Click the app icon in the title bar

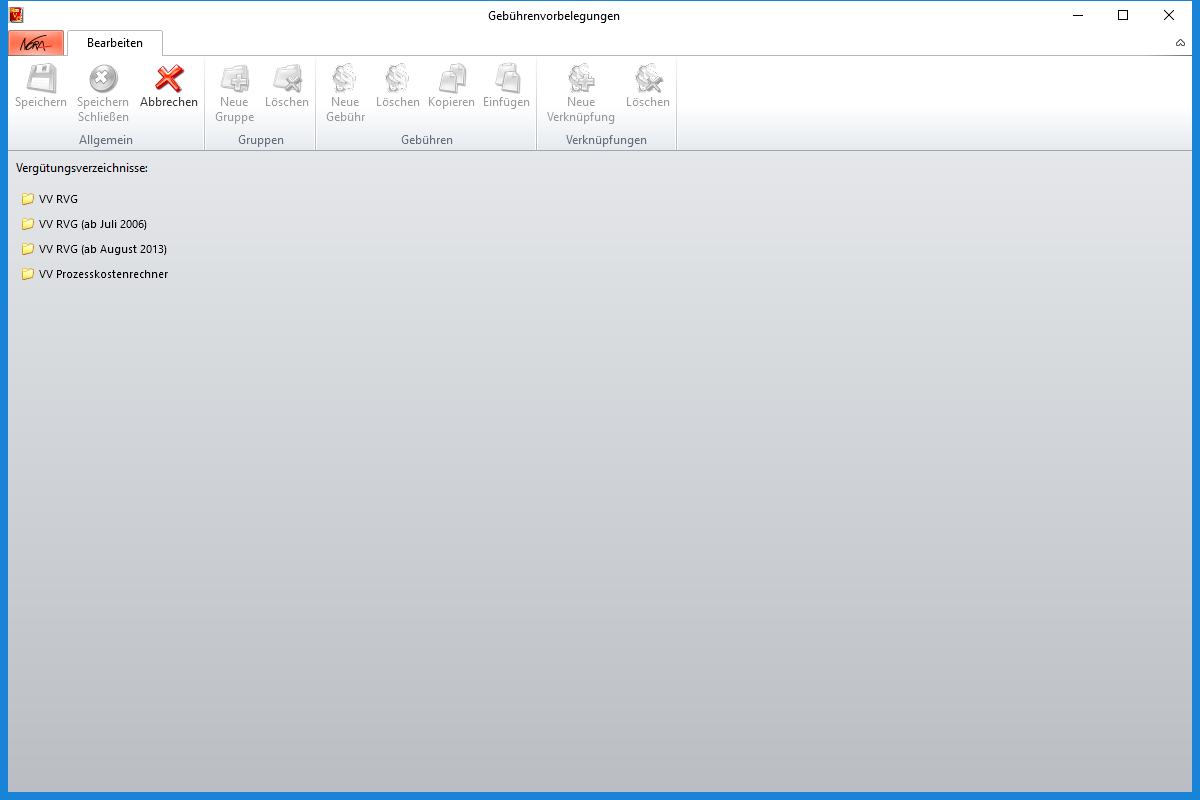[x=16, y=15]
